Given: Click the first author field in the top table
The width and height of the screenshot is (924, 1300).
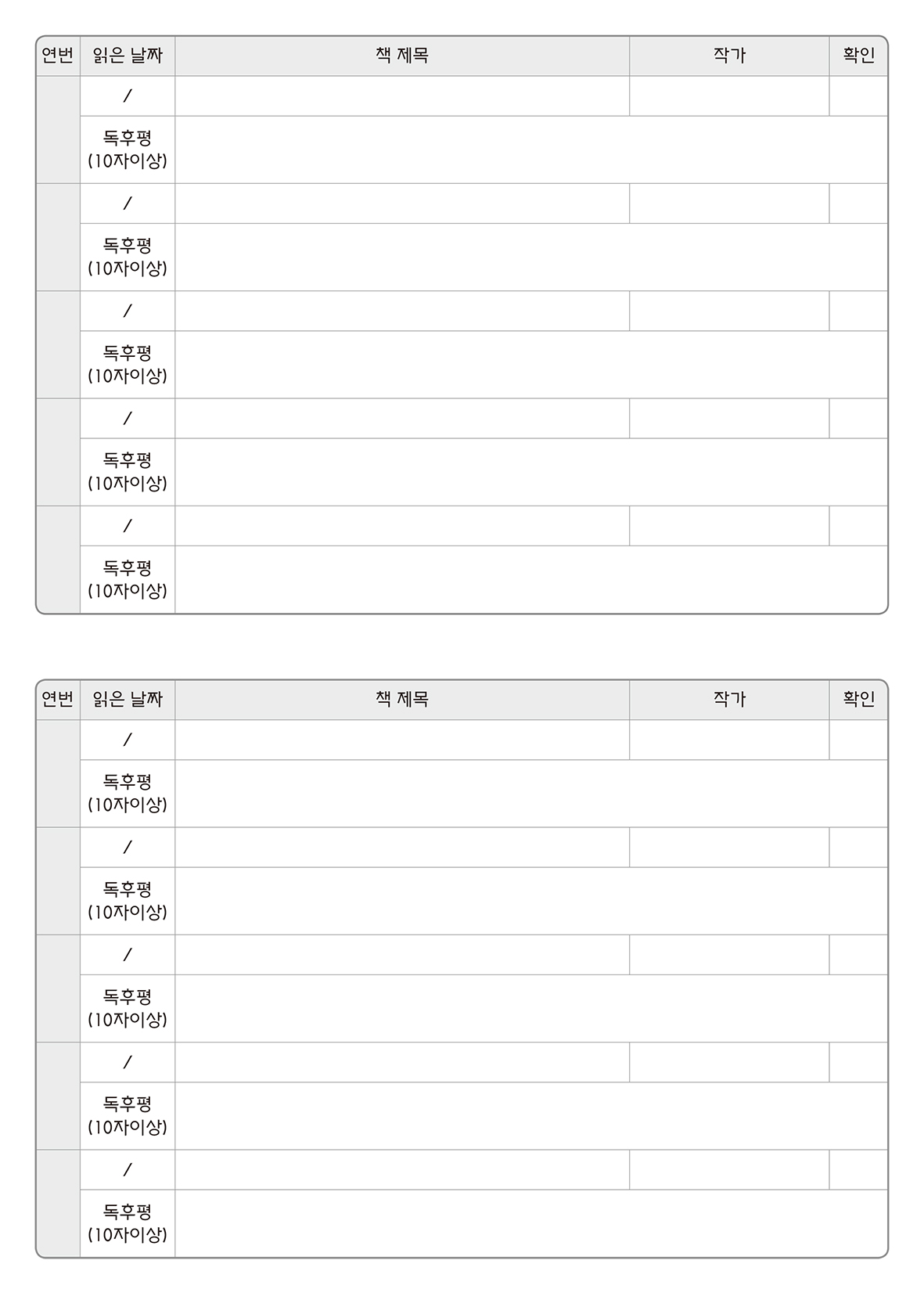Looking at the screenshot, I should click(x=729, y=96).
